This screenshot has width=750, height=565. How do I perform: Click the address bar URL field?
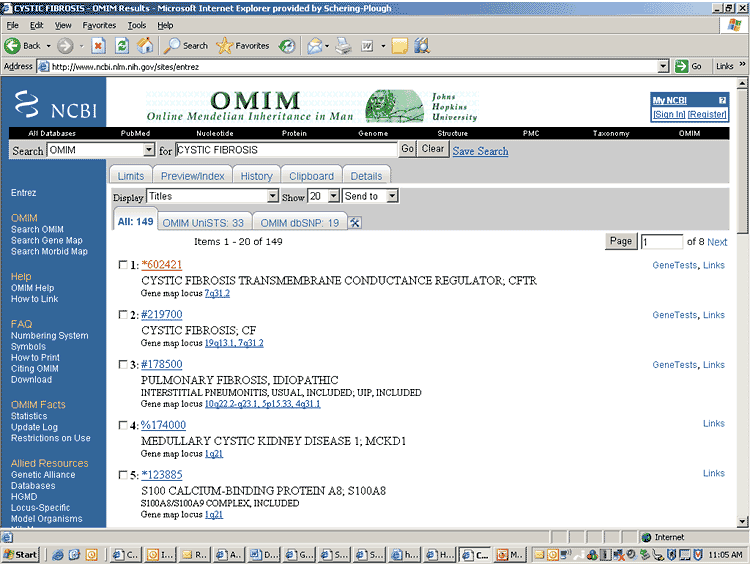353,66
